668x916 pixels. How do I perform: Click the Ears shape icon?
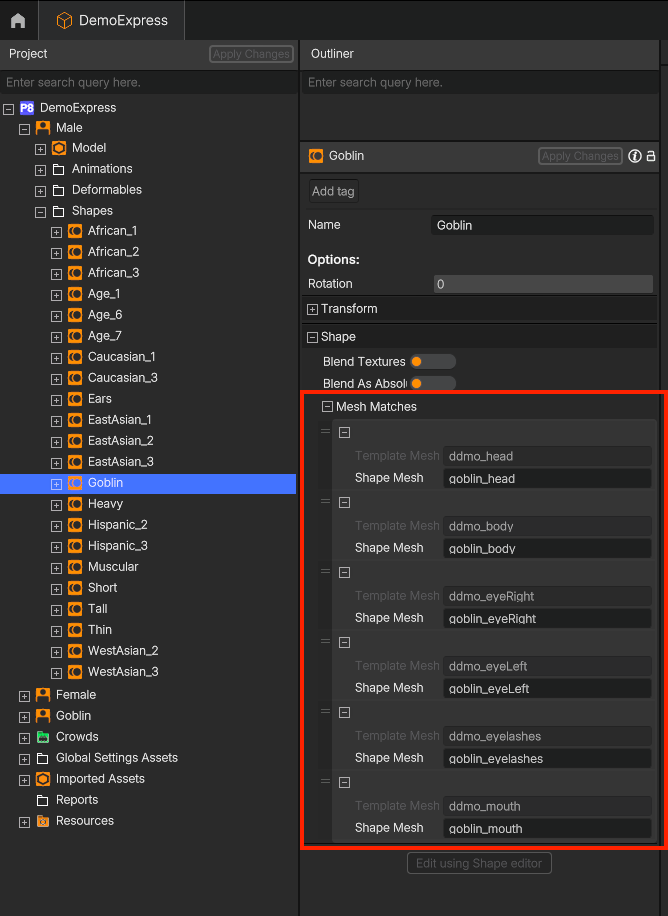[75, 399]
